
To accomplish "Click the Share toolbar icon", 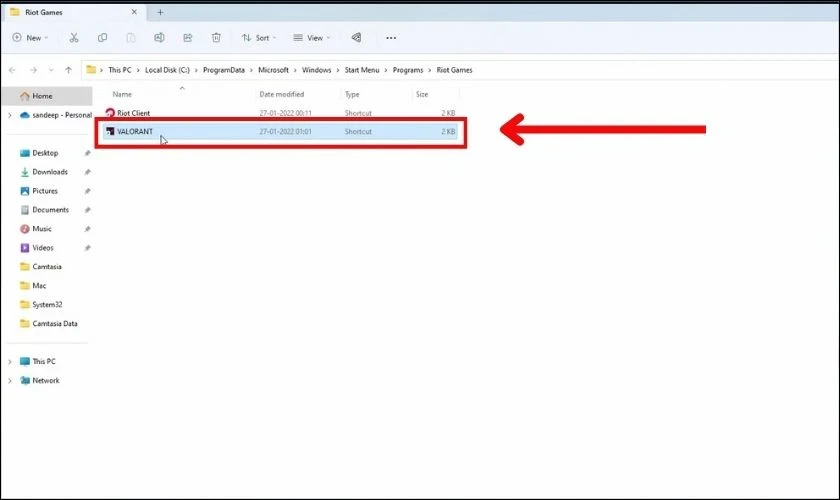I will tap(188, 38).
